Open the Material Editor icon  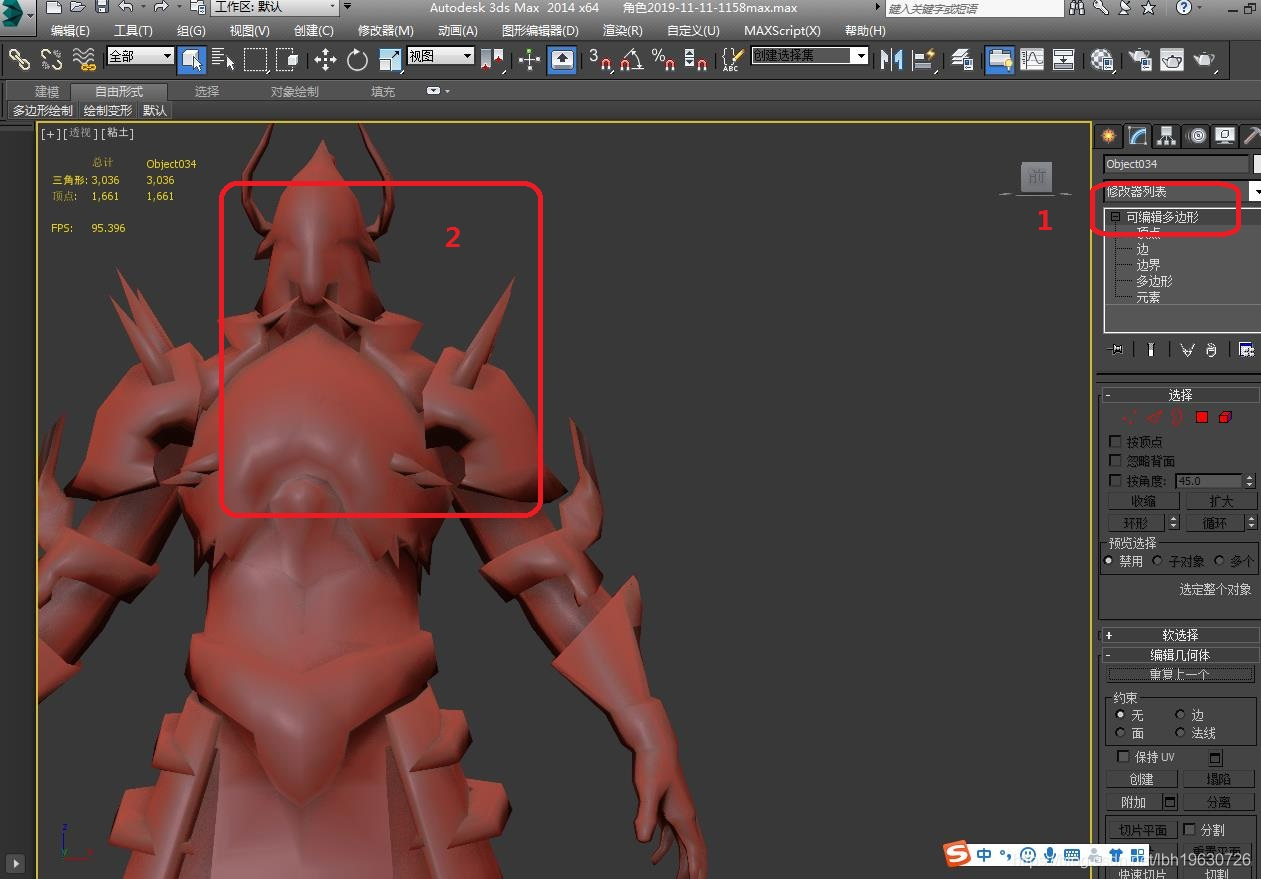click(1102, 60)
